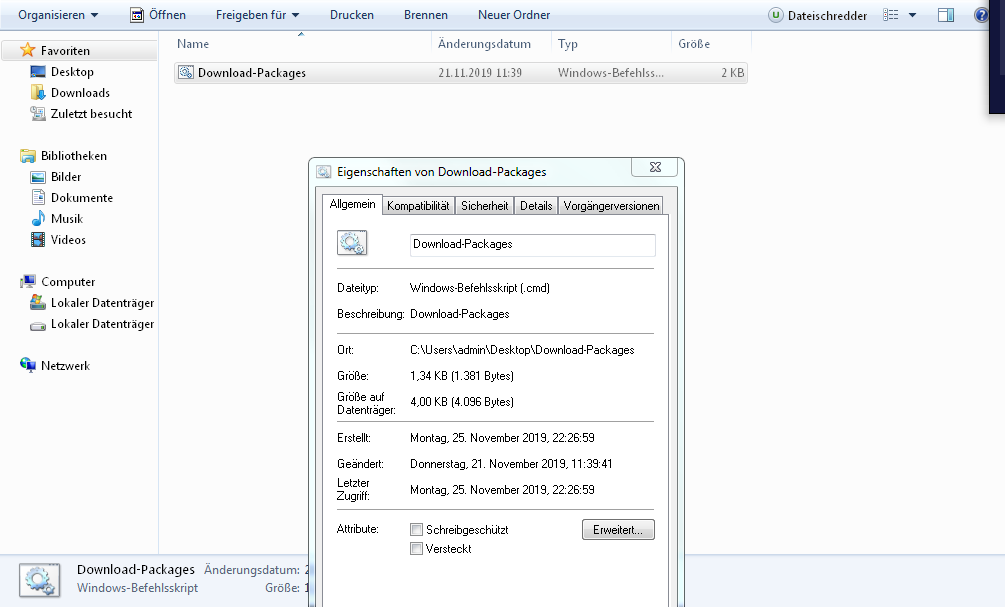Image resolution: width=1005 pixels, height=607 pixels.
Task: Click the Öffnen toolbar button
Action: coord(158,15)
